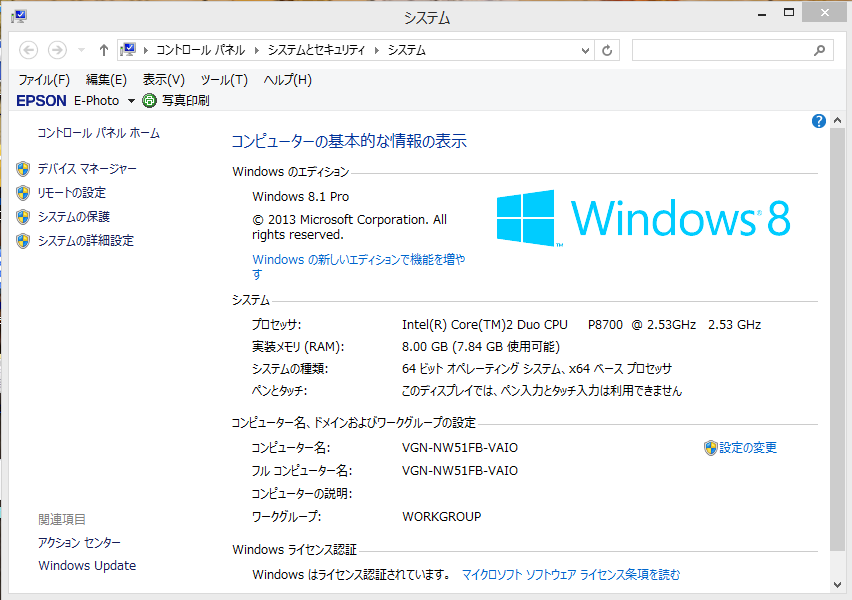The image size is (852, 600).
Task: Open the ツール(T) menu
Action: tap(224, 80)
